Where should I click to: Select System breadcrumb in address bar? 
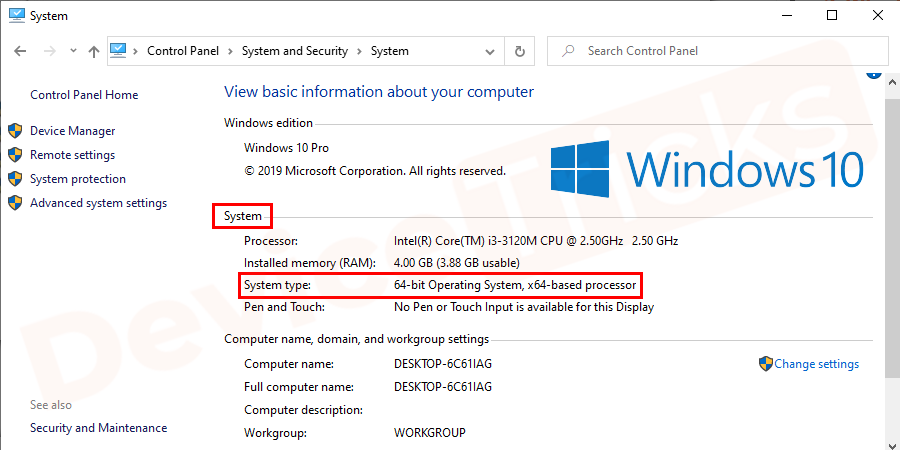(x=390, y=51)
